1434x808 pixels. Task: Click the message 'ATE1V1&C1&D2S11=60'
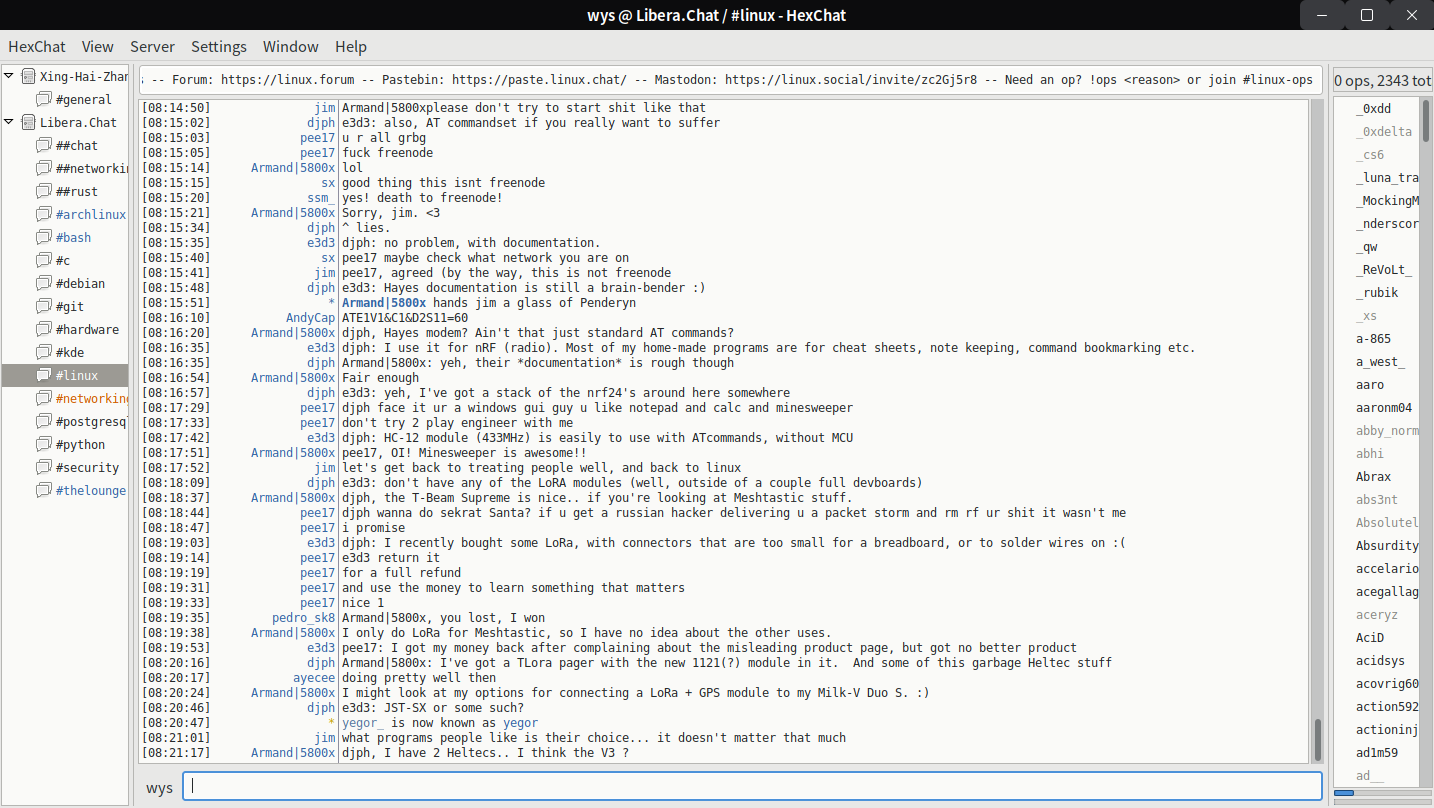pos(405,318)
